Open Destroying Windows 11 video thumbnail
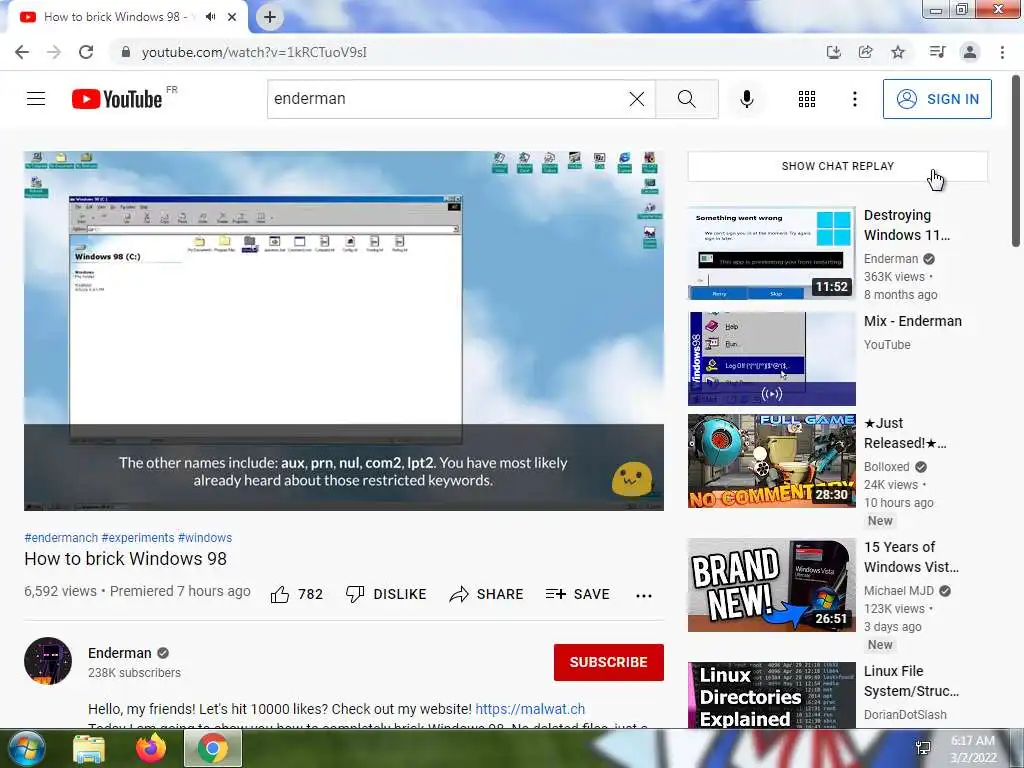The width and height of the screenshot is (1024, 768). [771, 253]
